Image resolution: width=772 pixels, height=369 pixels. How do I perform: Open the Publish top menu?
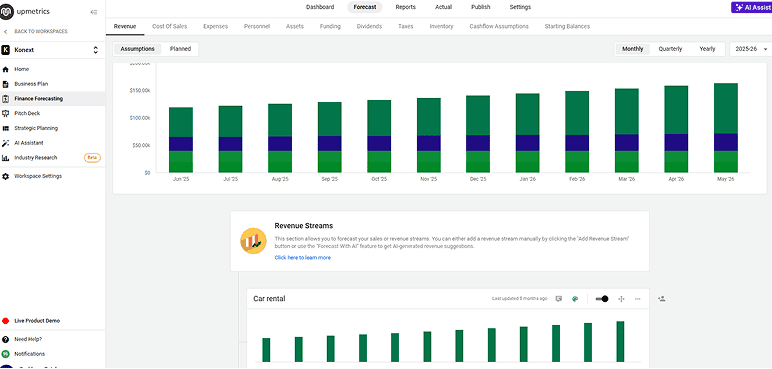coord(481,7)
